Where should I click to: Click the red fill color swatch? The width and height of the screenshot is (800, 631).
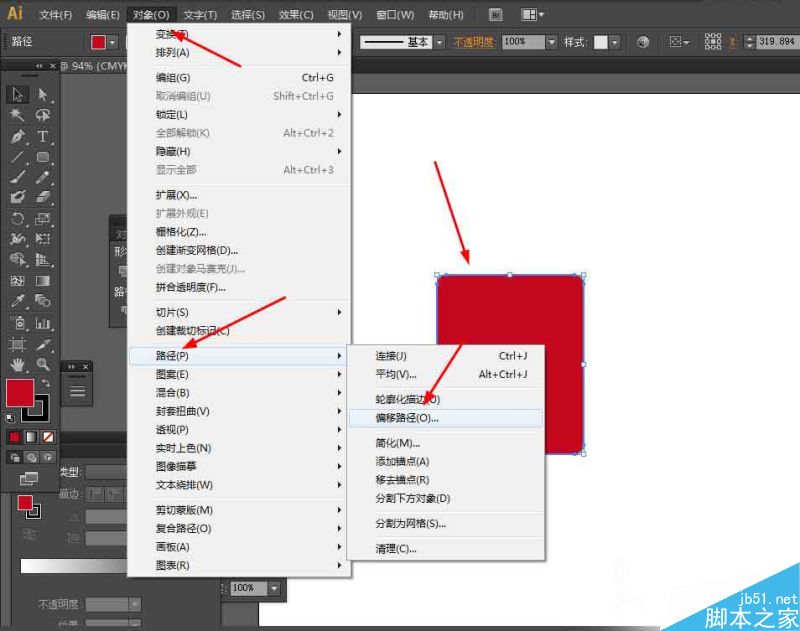click(21, 392)
